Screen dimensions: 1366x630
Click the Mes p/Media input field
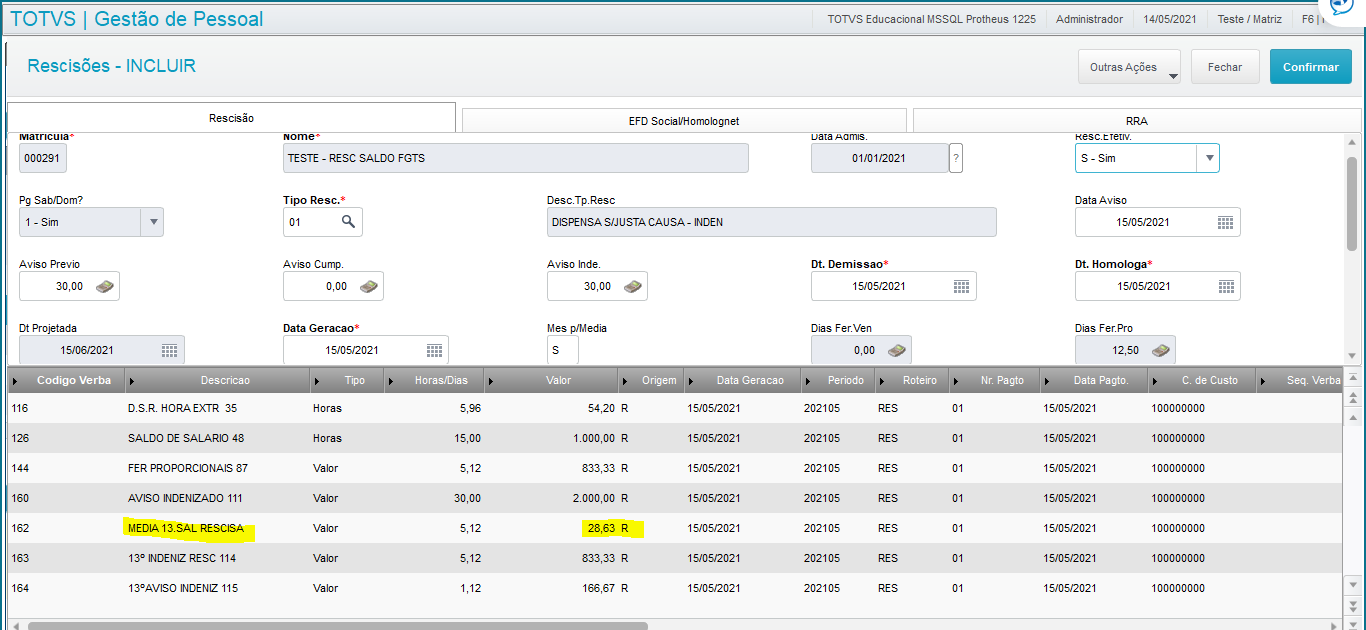tap(563, 350)
